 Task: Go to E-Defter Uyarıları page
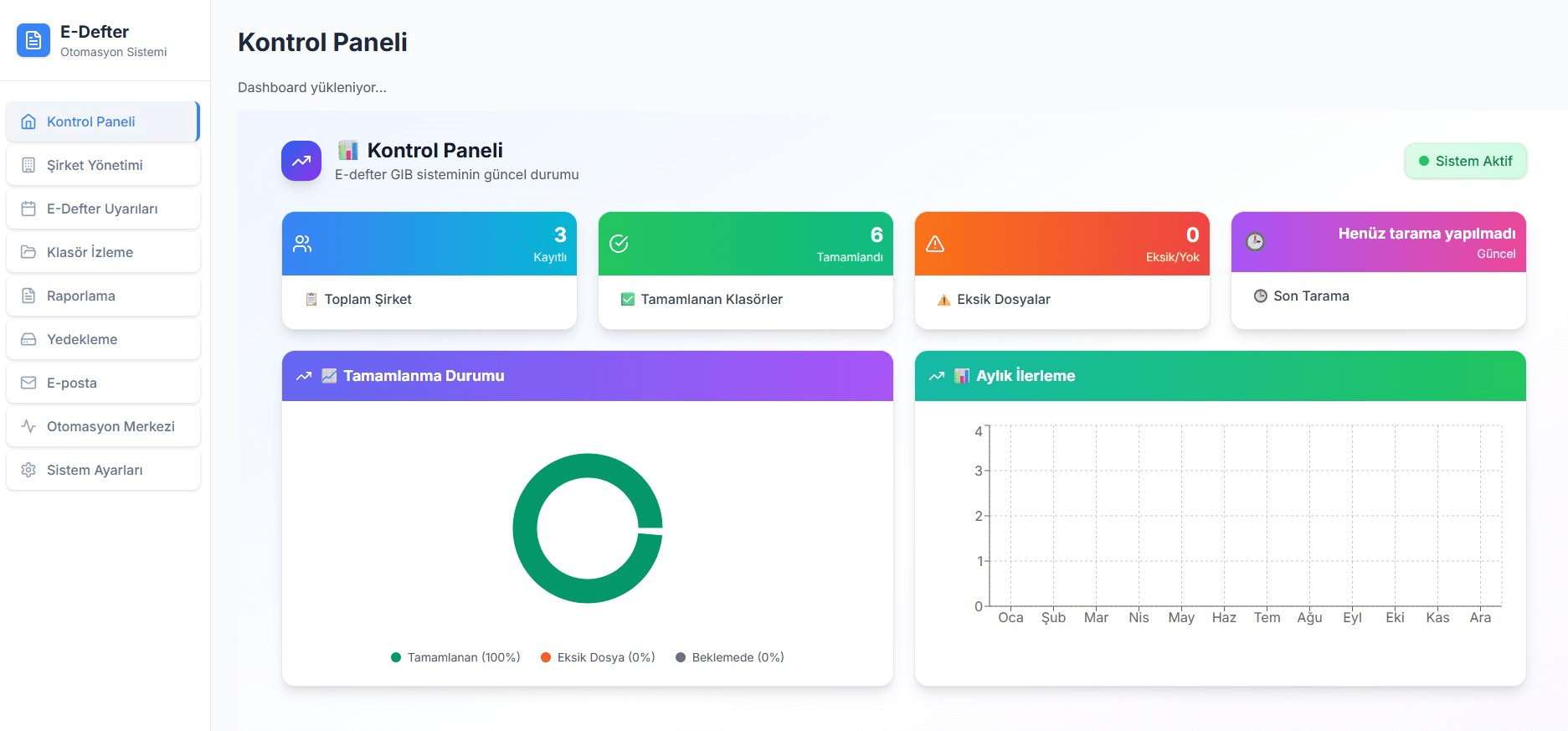point(103,208)
